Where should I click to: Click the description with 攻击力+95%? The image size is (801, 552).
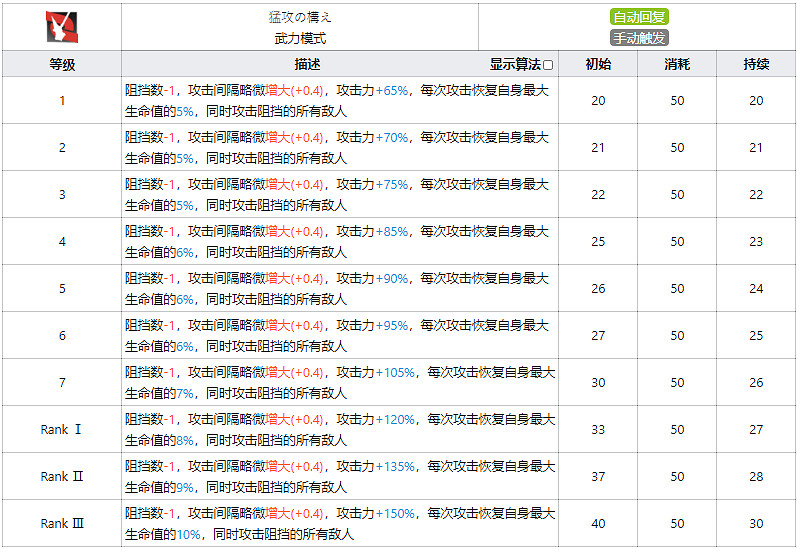[x=340, y=335]
